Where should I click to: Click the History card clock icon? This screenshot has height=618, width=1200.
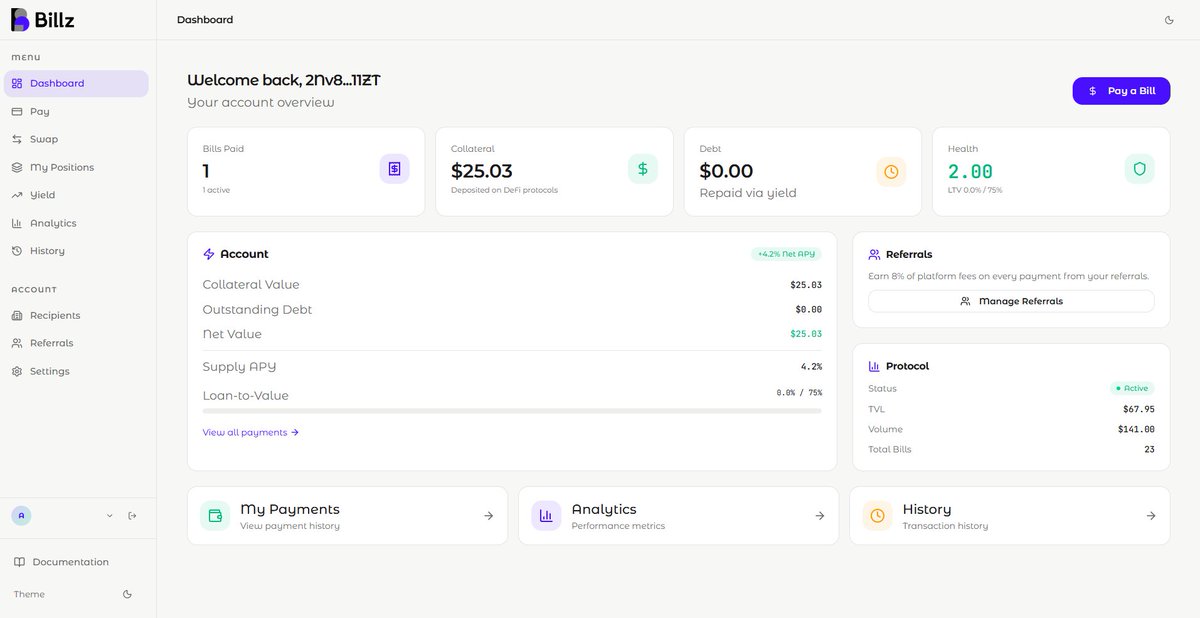pos(877,516)
